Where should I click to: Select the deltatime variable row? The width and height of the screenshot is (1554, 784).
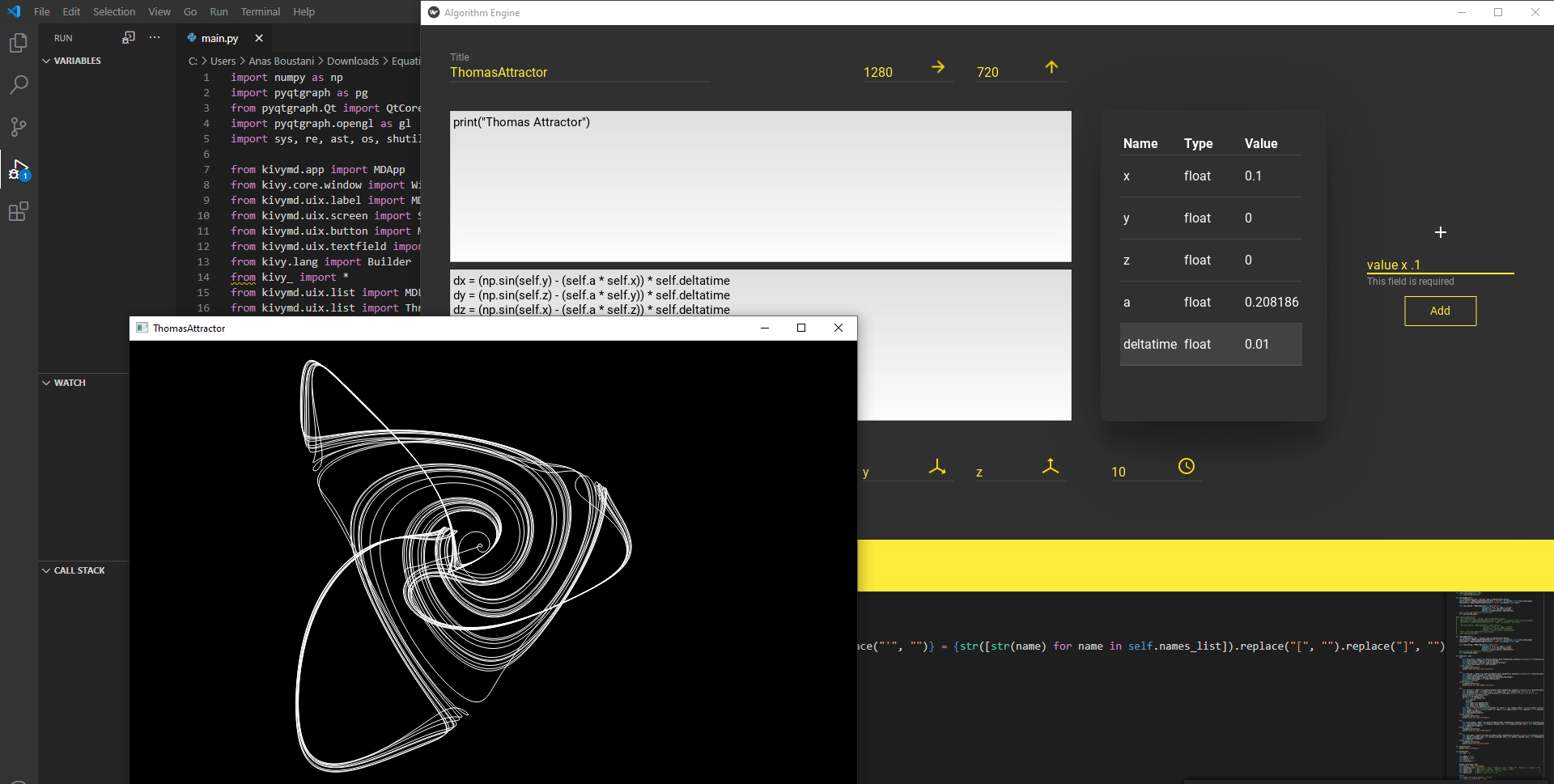coord(1211,345)
